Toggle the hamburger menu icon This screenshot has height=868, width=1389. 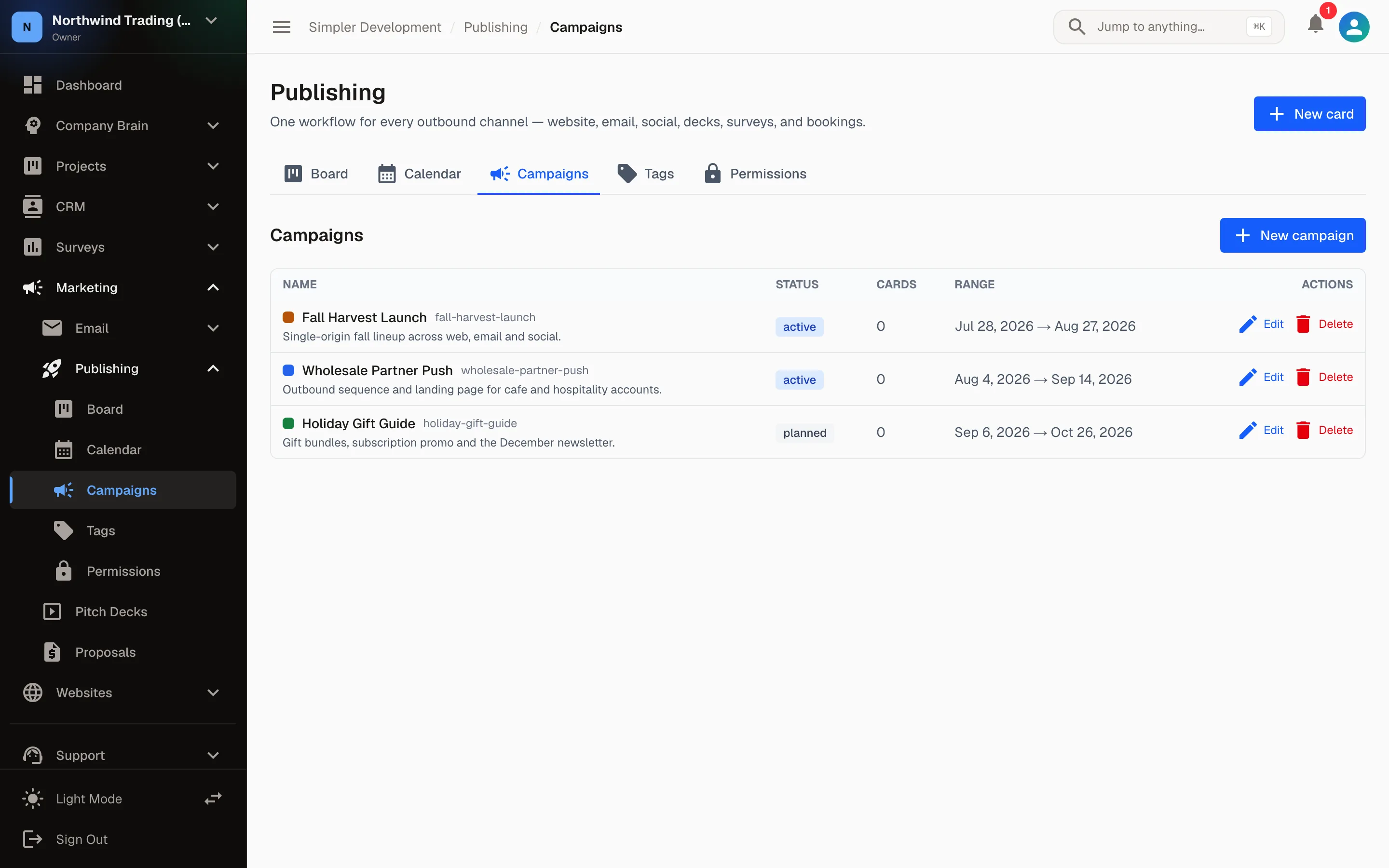(x=281, y=27)
